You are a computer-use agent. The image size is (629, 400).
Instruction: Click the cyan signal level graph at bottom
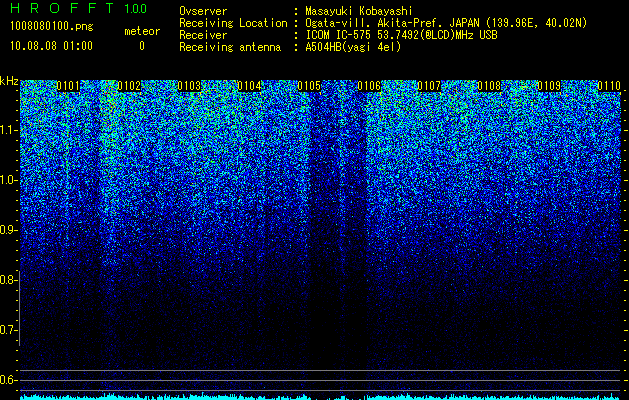click(320, 396)
